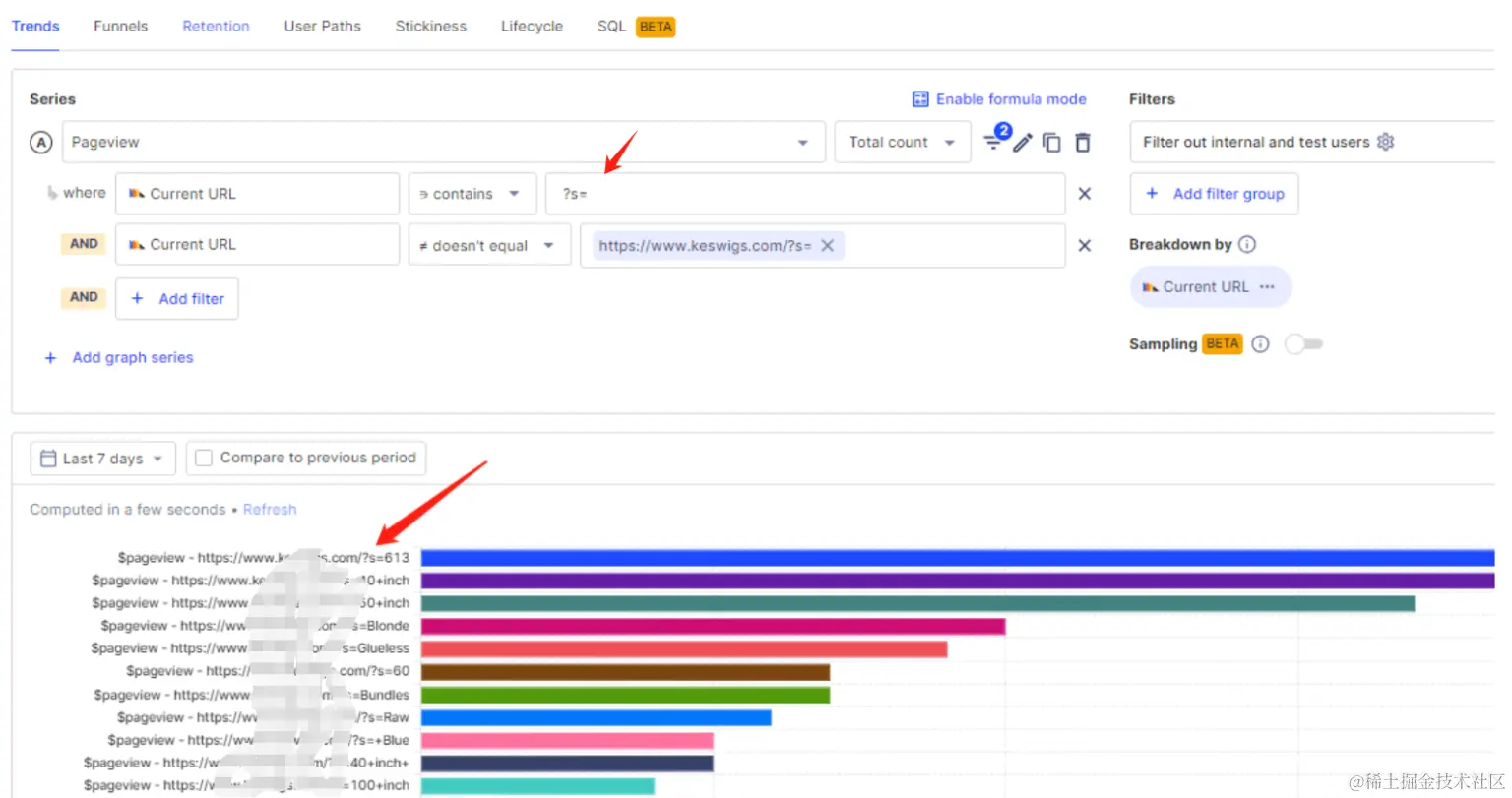Viewport: 1512px width, 798px height.
Task: Click the magenta Blonde bar
Action: click(x=713, y=626)
